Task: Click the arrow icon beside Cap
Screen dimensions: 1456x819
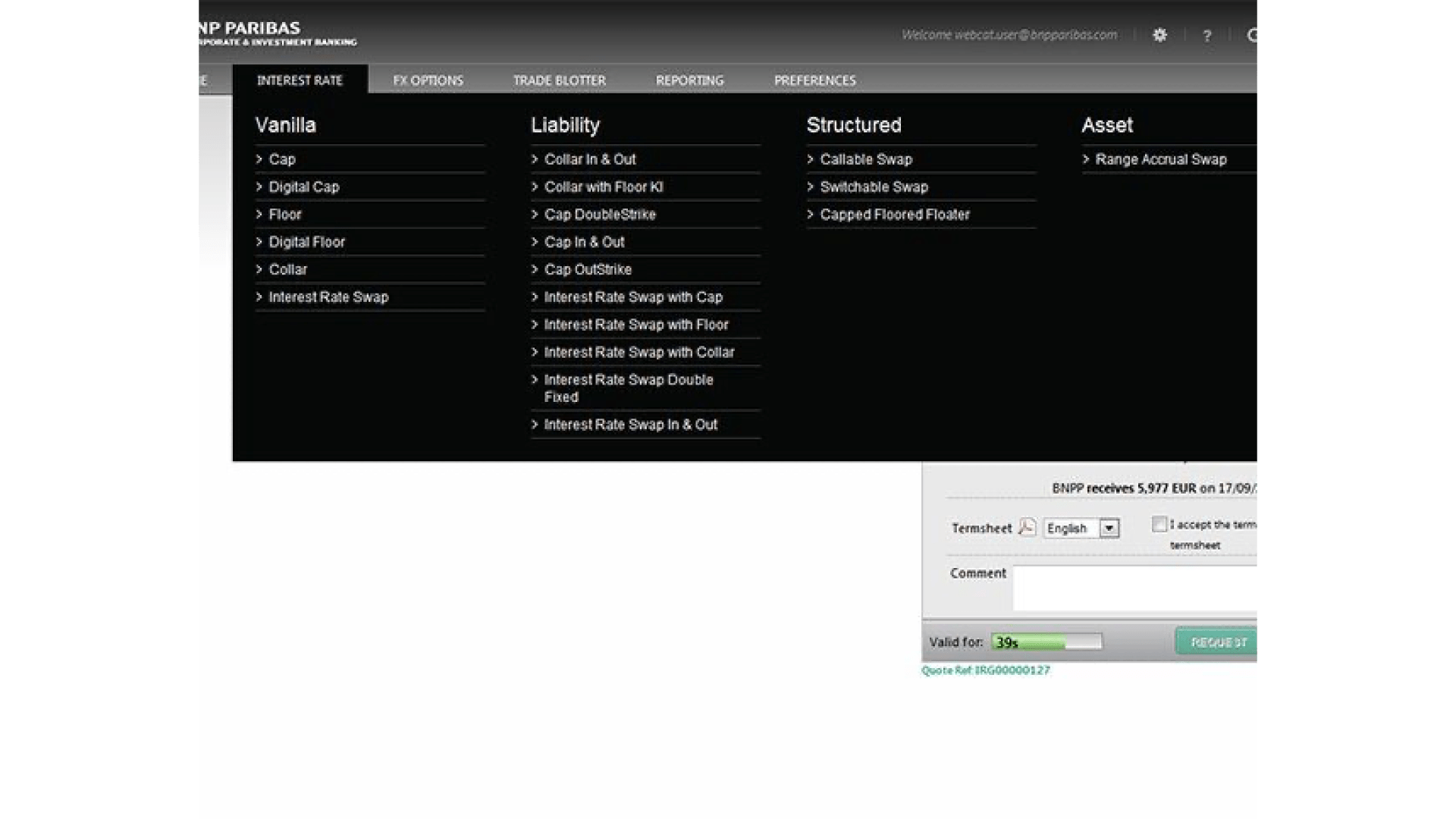Action: click(259, 159)
